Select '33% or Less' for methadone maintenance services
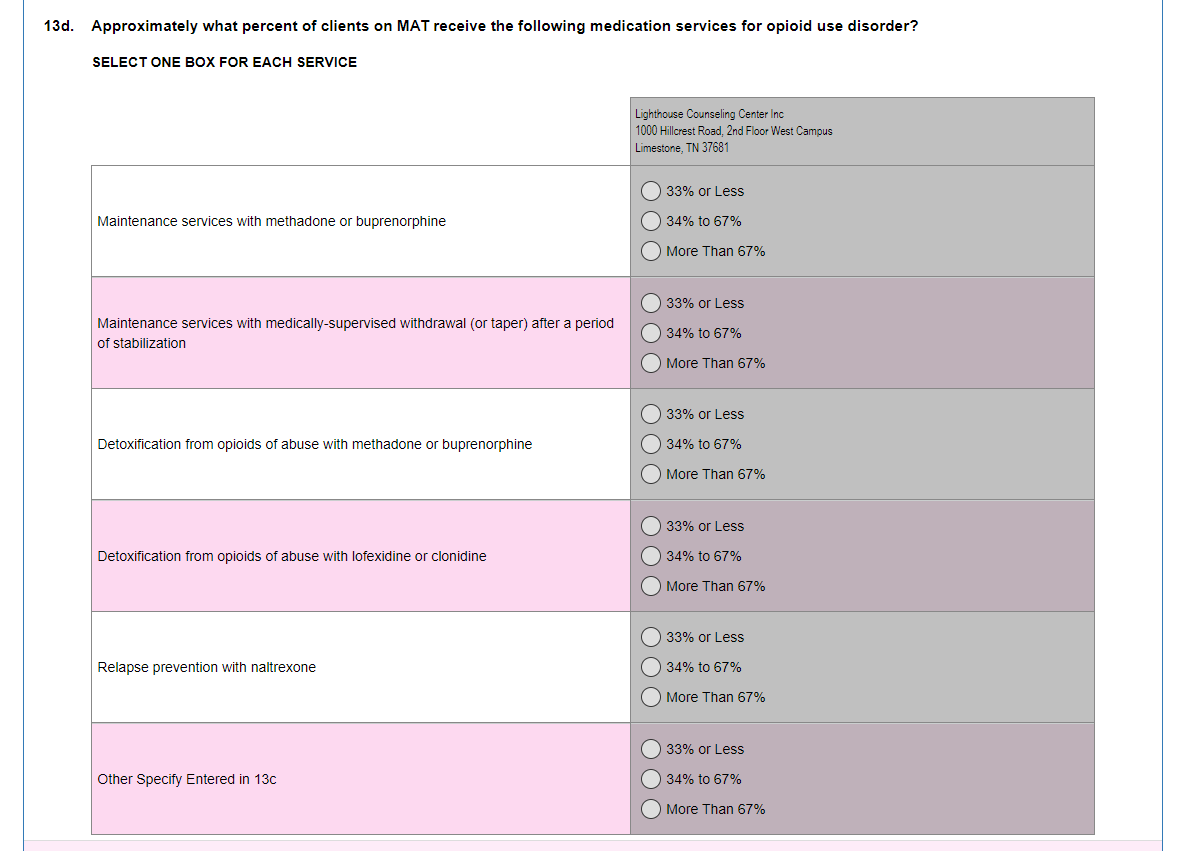 pos(651,191)
